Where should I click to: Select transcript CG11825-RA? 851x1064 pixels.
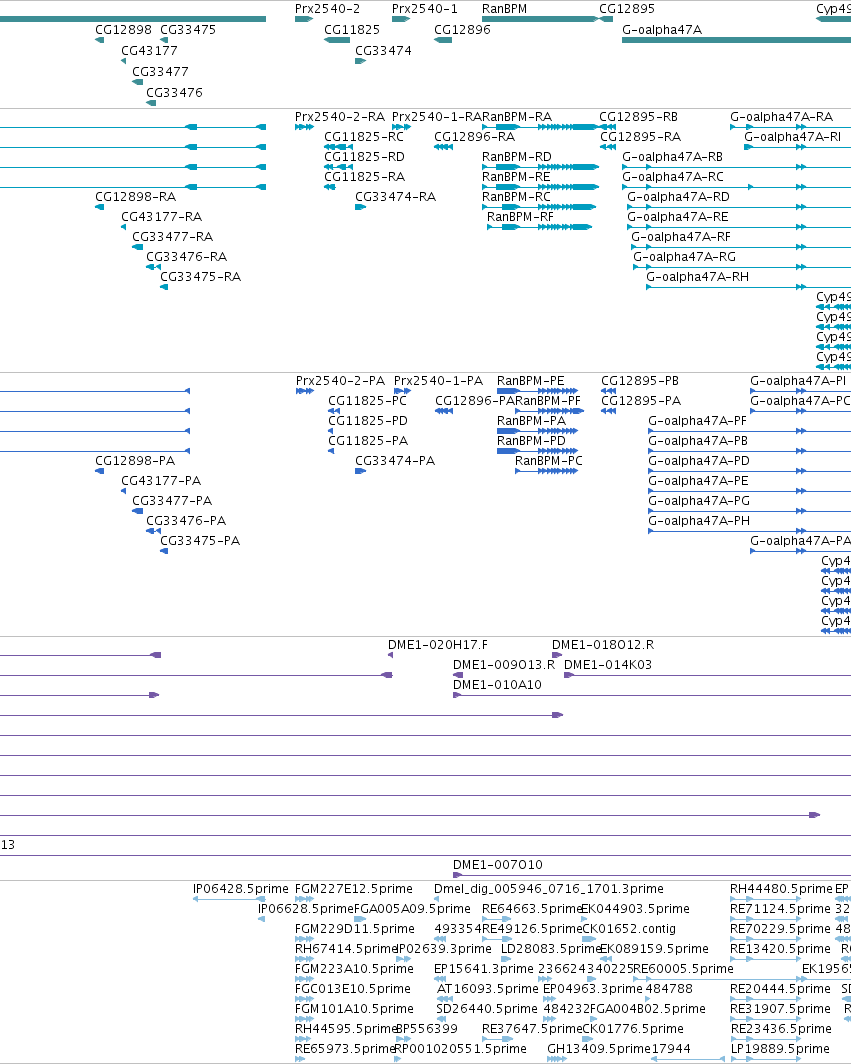[364, 177]
